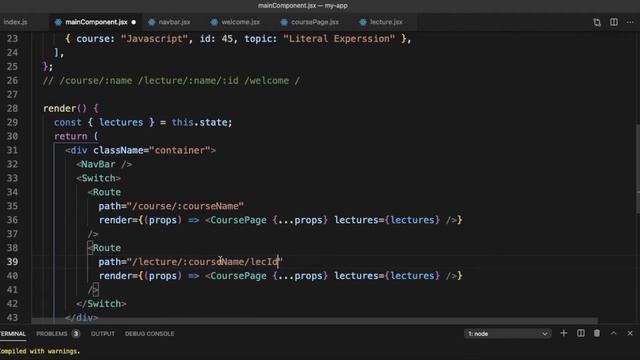
Task: Open the editor More Actions menu
Action: (630, 22)
